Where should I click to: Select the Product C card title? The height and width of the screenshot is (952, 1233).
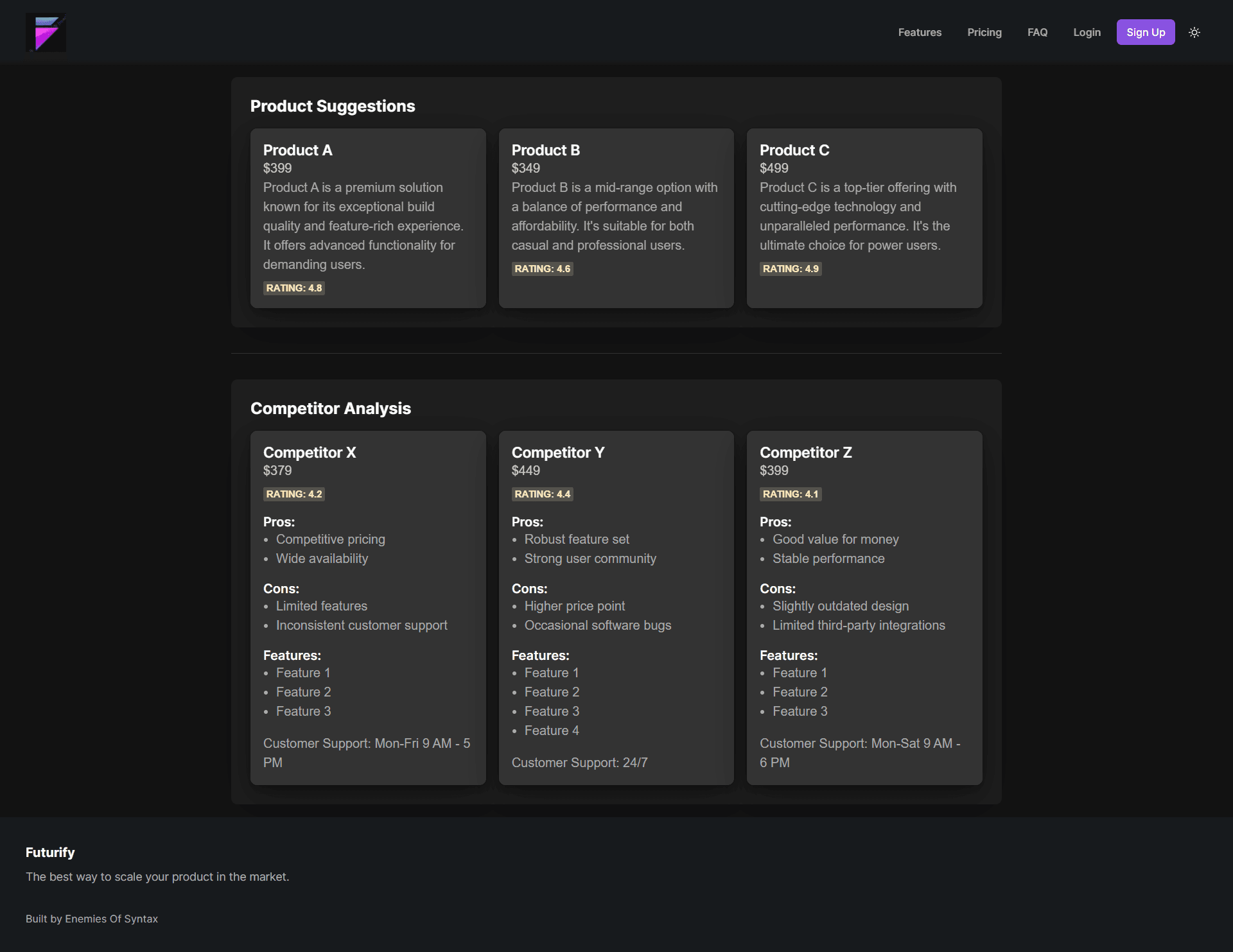(794, 150)
